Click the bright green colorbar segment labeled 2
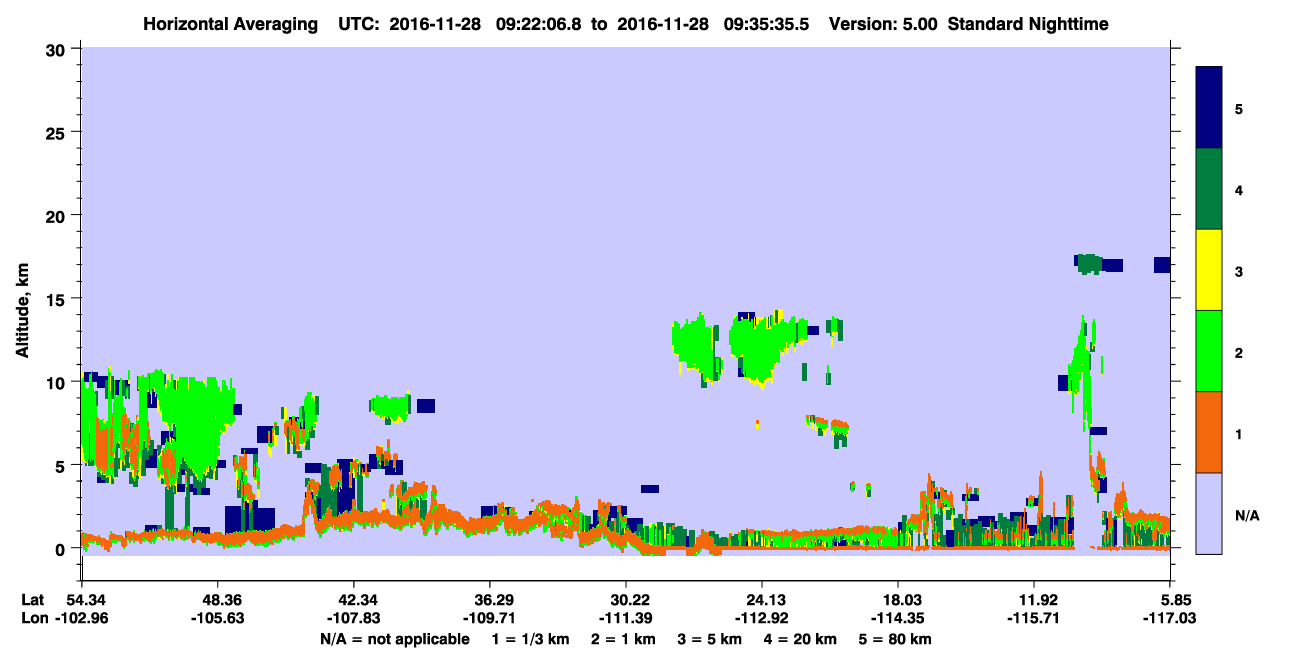This screenshot has width=1300, height=667. coord(1209,351)
